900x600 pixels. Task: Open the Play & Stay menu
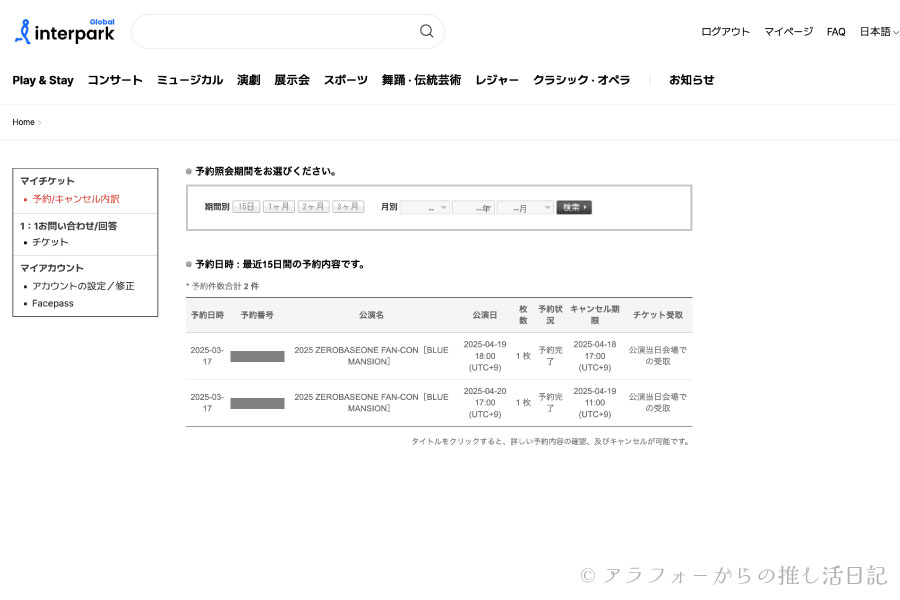tap(43, 80)
